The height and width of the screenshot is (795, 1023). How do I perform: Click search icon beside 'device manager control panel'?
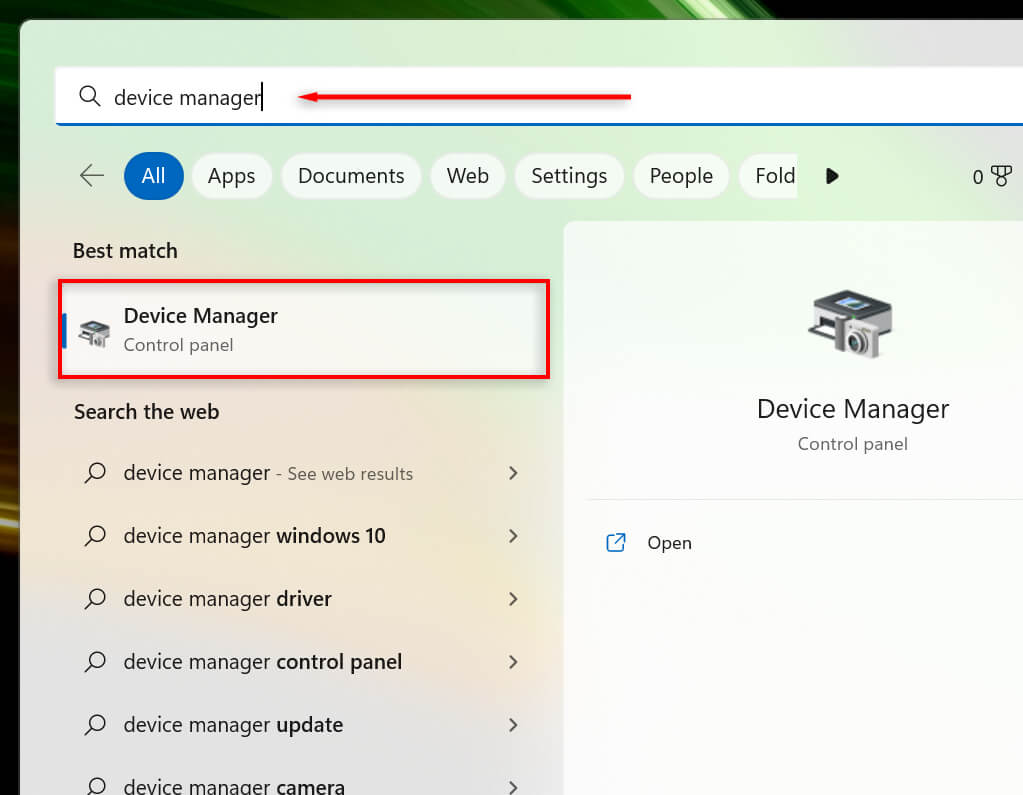pos(95,662)
